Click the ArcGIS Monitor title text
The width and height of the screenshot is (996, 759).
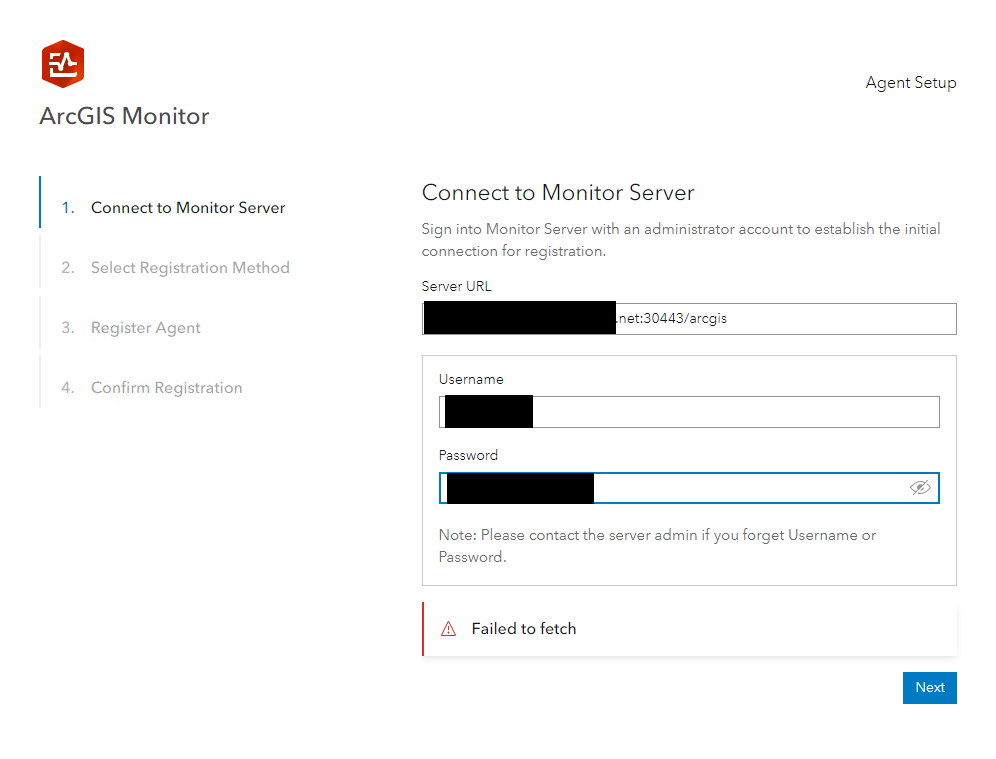click(x=125, y=116)
